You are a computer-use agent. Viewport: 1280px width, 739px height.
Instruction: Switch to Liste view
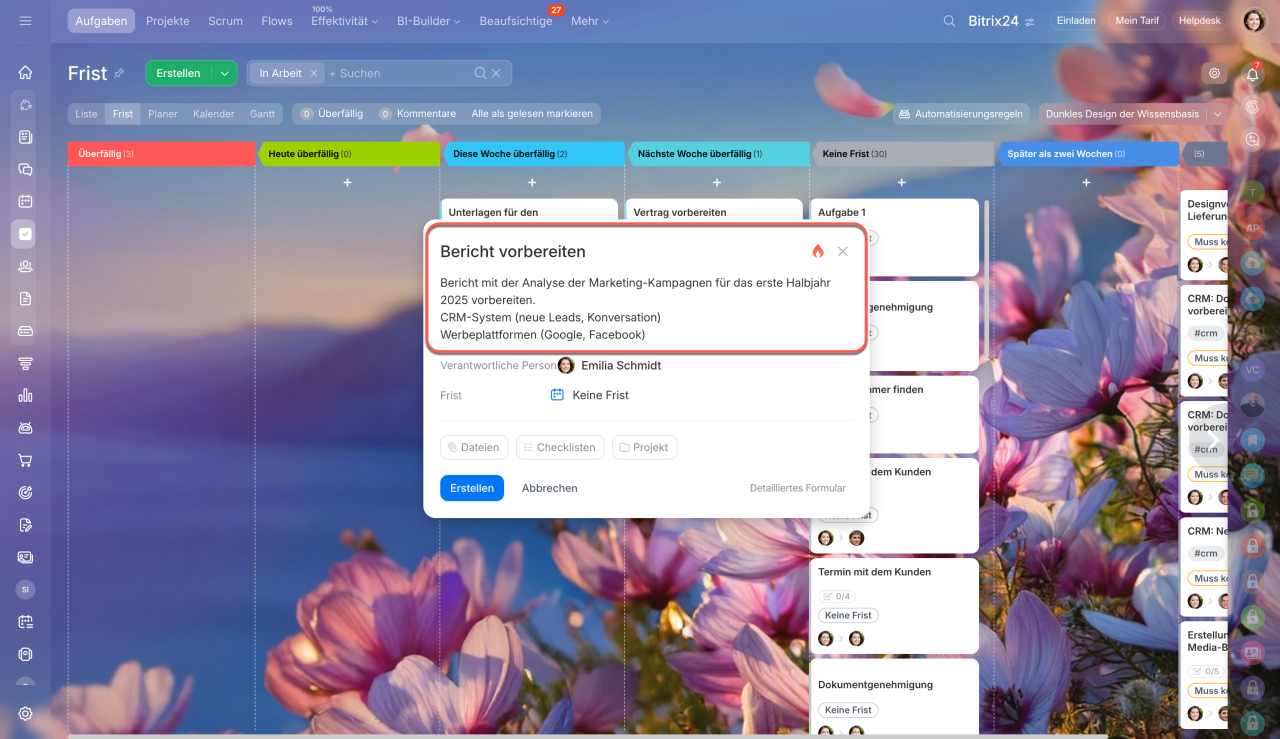click(x=87, y=114)
